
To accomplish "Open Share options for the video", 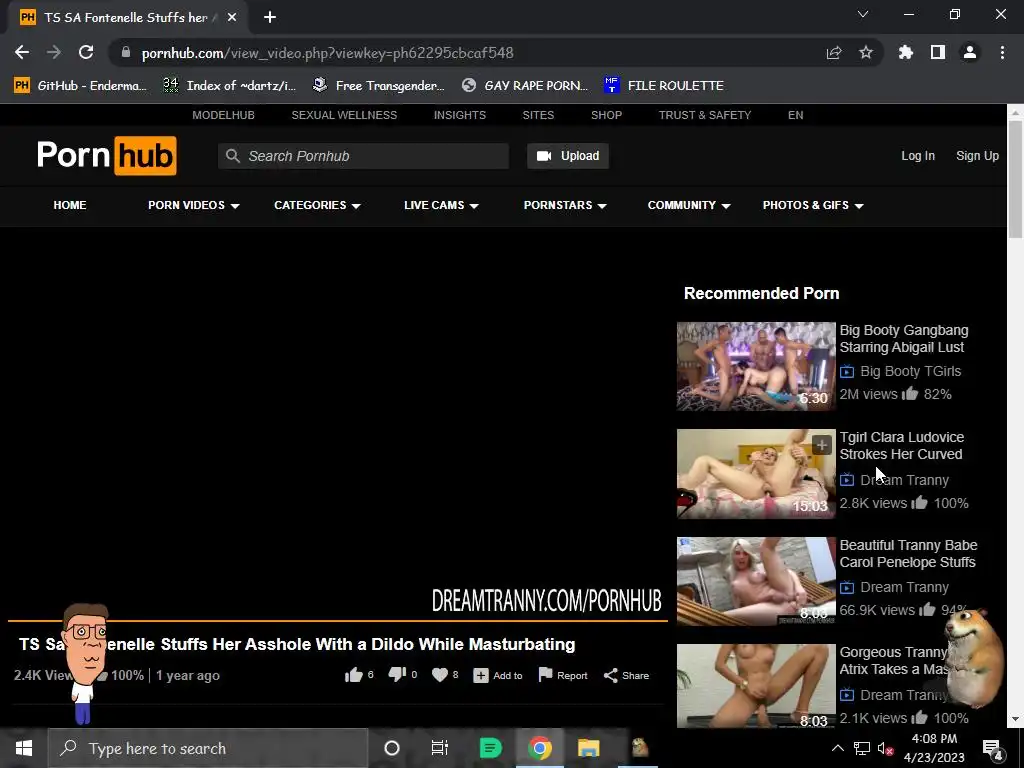I will (626, 675).
